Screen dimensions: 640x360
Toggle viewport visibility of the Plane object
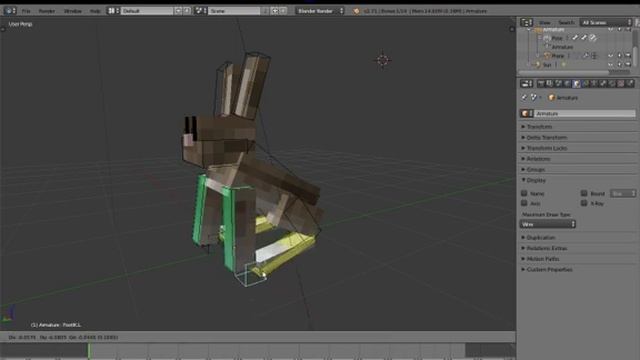[x=611, y=56]
